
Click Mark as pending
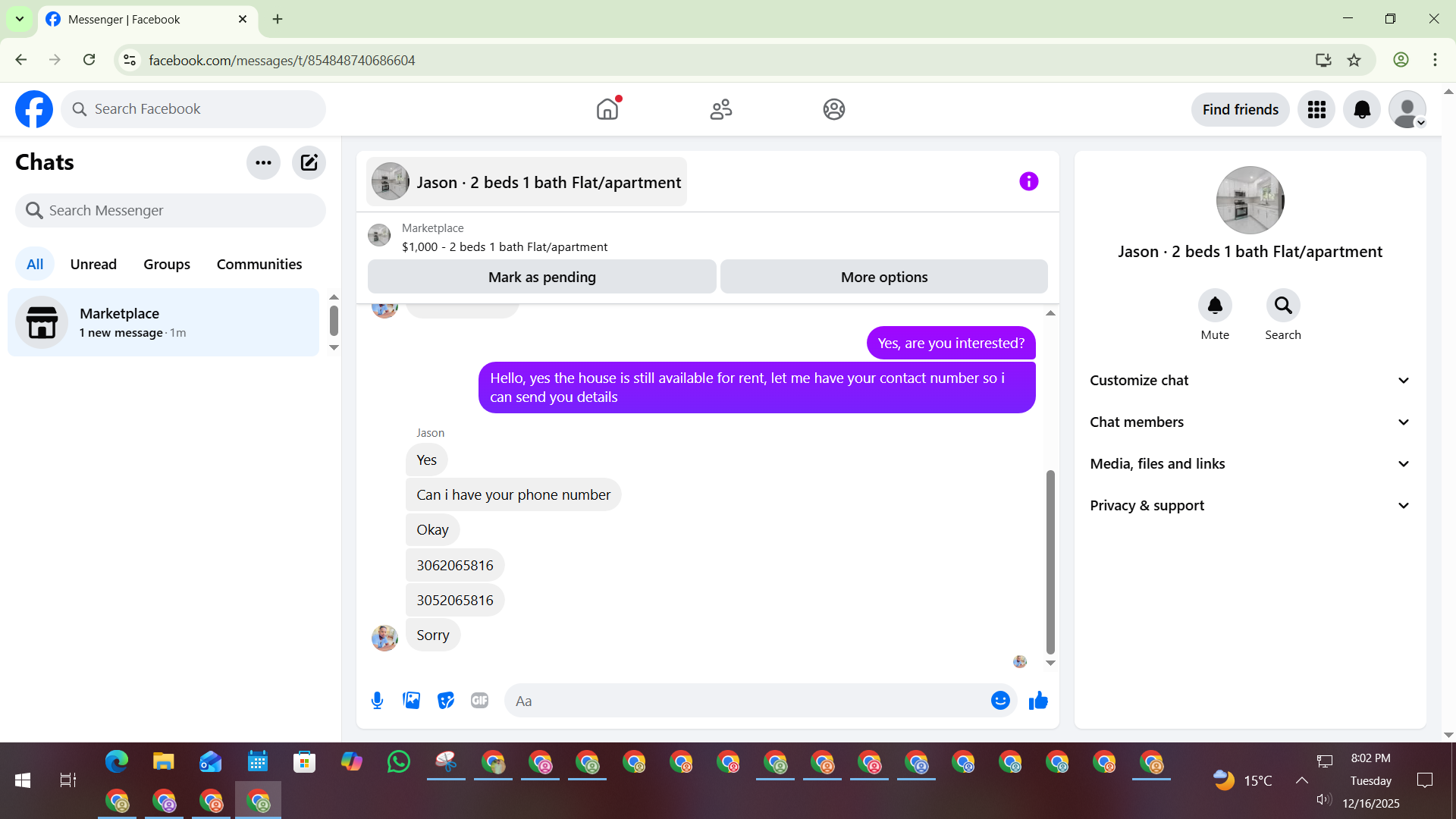pyautogui.click(x=542, y=278)
